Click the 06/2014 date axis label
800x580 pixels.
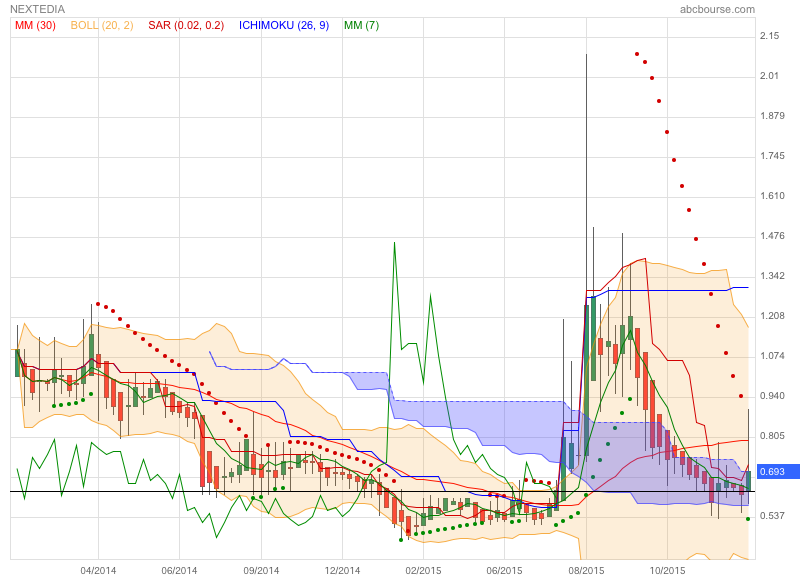point(179,570)
